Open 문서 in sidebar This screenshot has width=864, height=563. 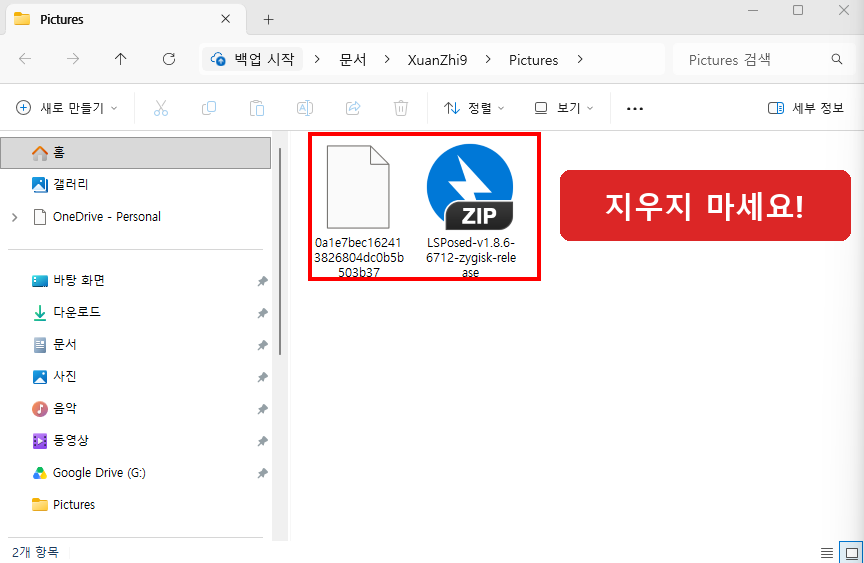136,345
